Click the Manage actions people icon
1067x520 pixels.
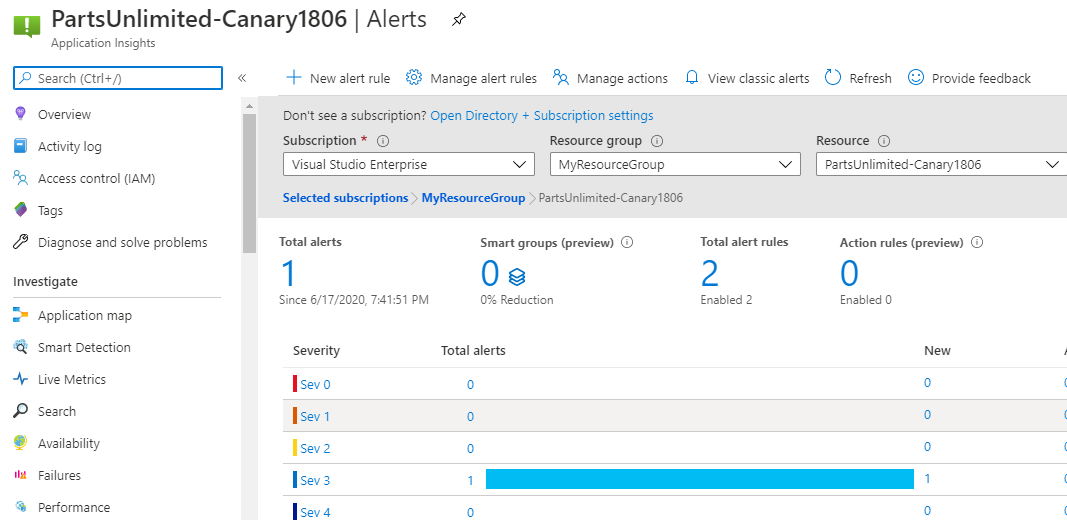click(x=561, y=78)
